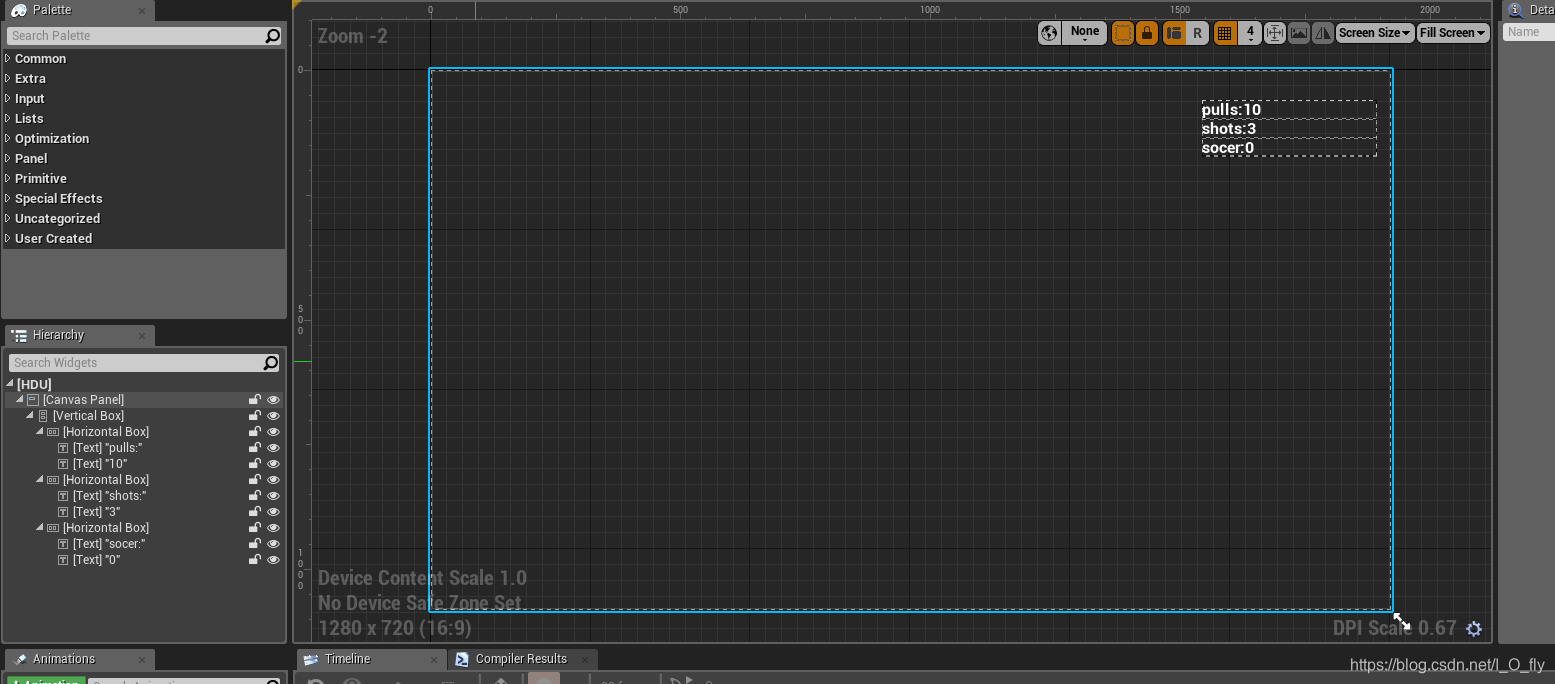The image size is (1555, 684).
Task: Click the zoom to fit icon
Action: [1275, 33]
